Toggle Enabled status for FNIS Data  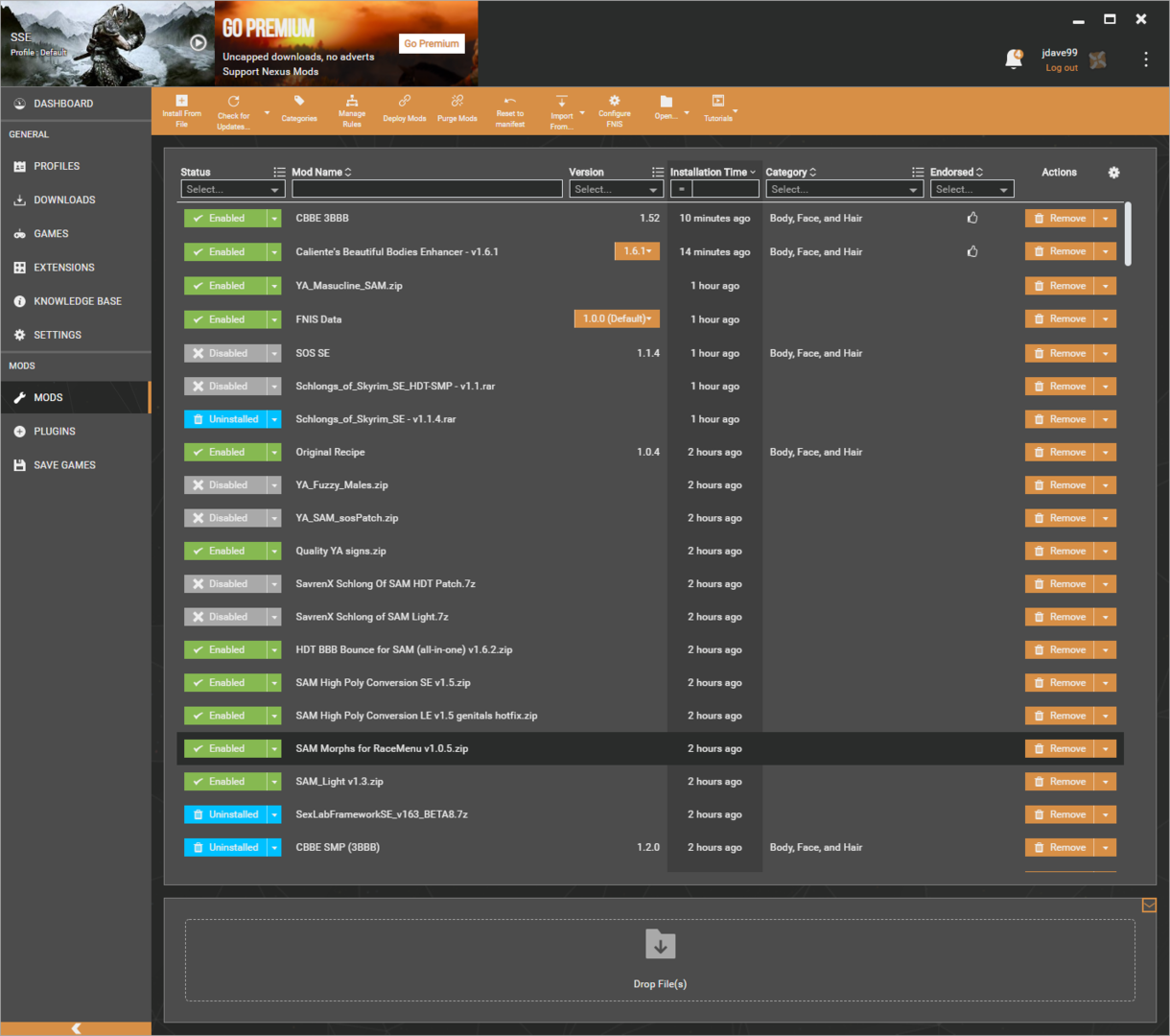(x=225, y=319)
